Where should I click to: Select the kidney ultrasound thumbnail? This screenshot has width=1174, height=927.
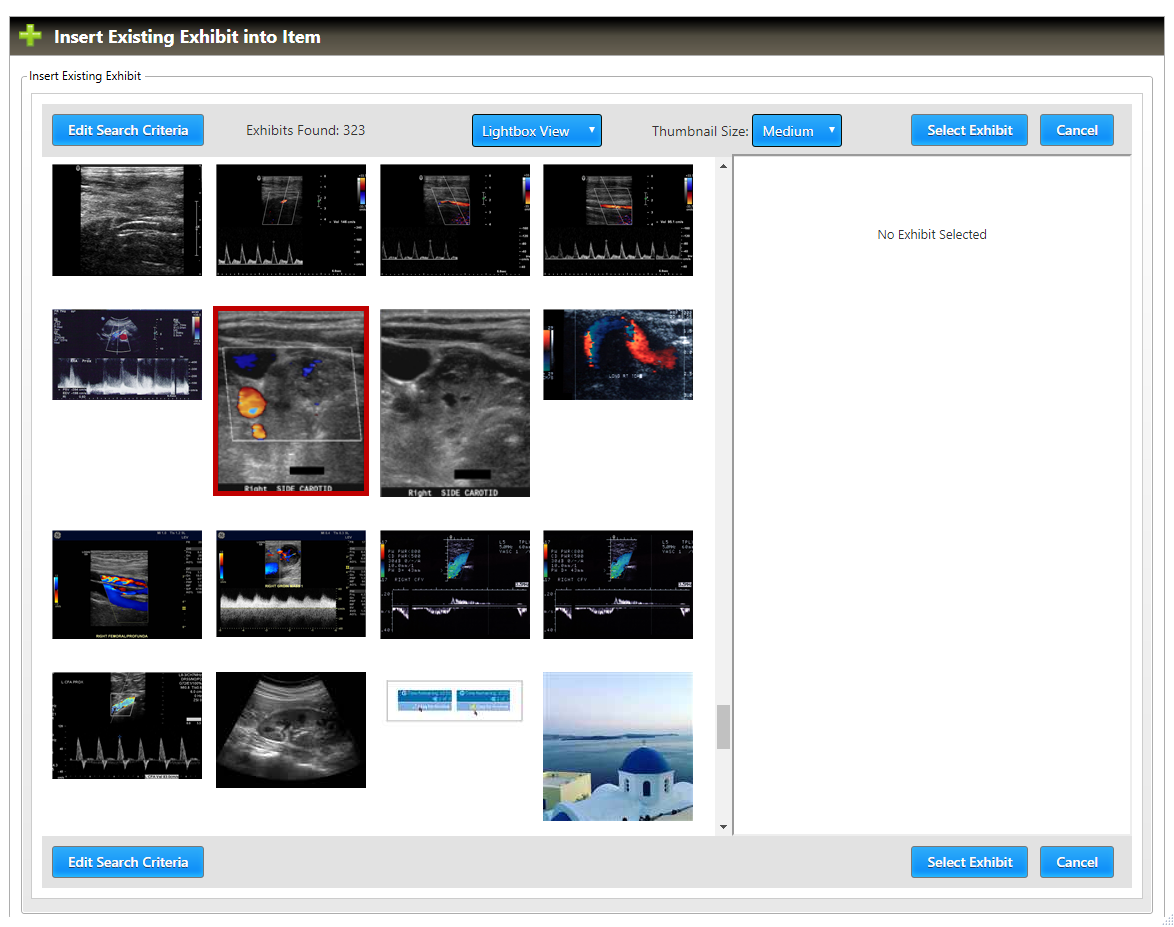(291, 729)
